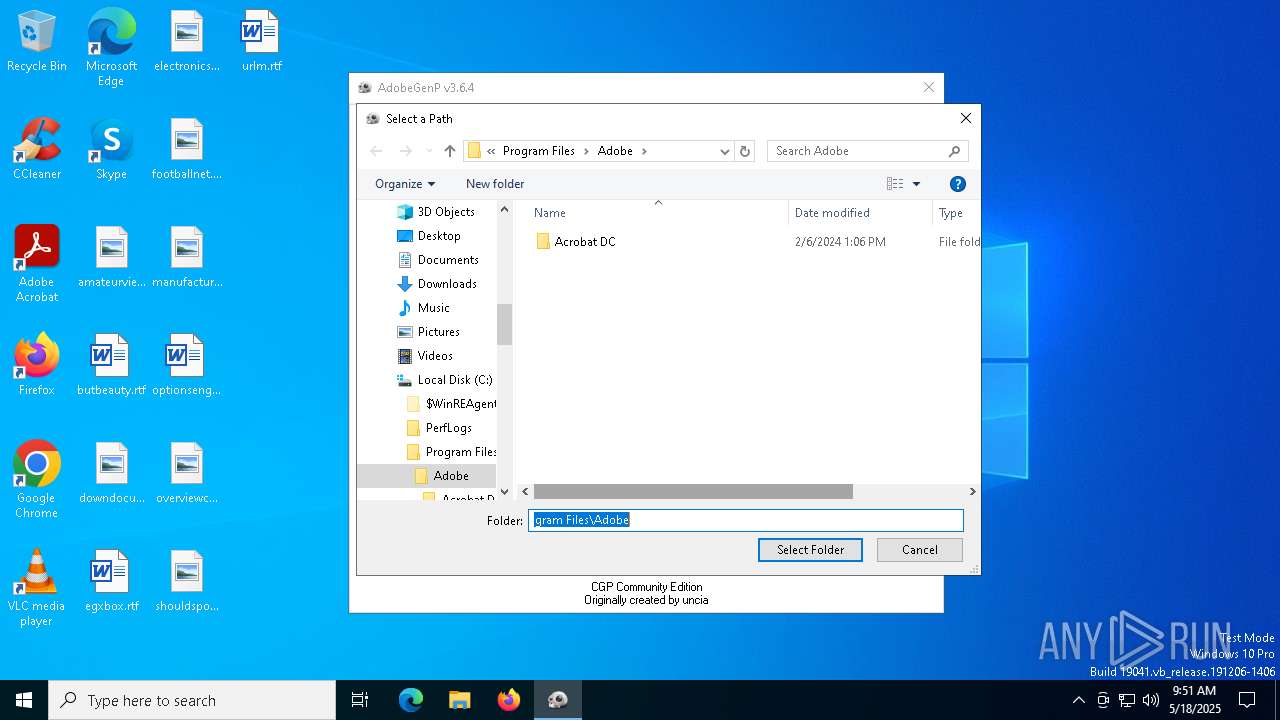Open the Firefox desktop shortcut

pyautogui.click(x=37, y=366)
